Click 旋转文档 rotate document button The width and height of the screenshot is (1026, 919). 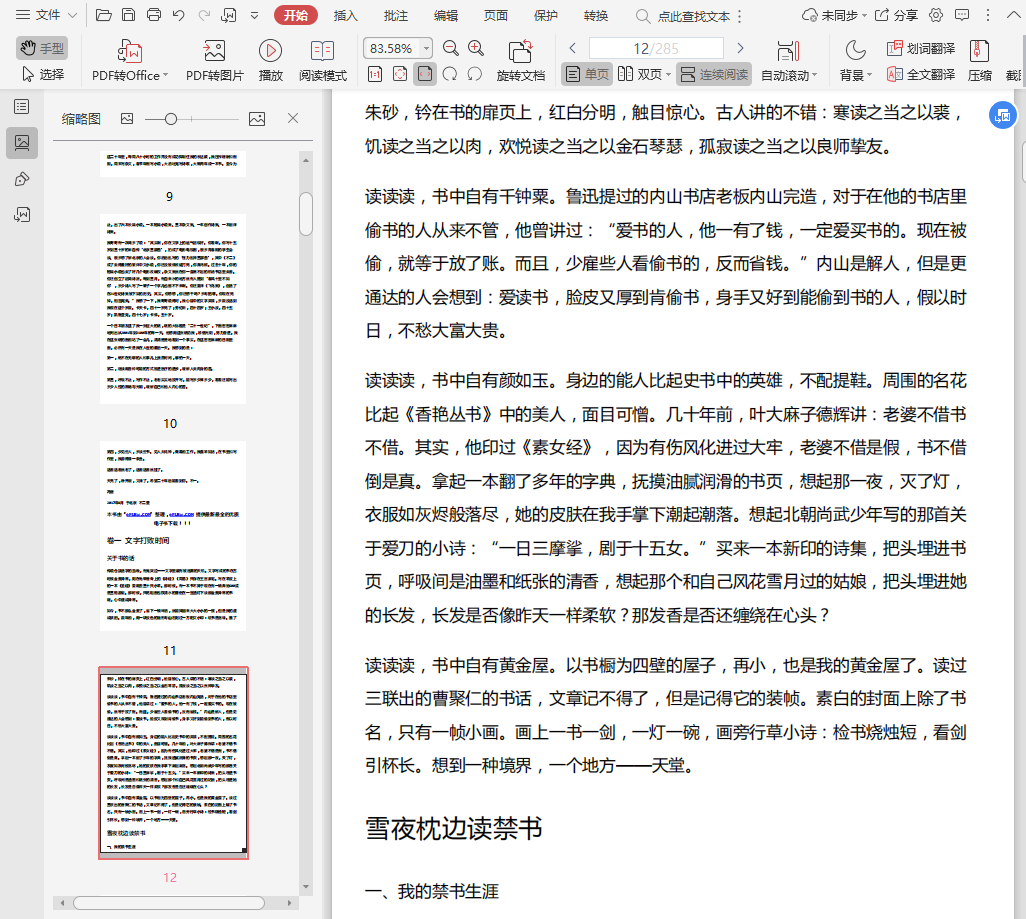tap(521, 60)
